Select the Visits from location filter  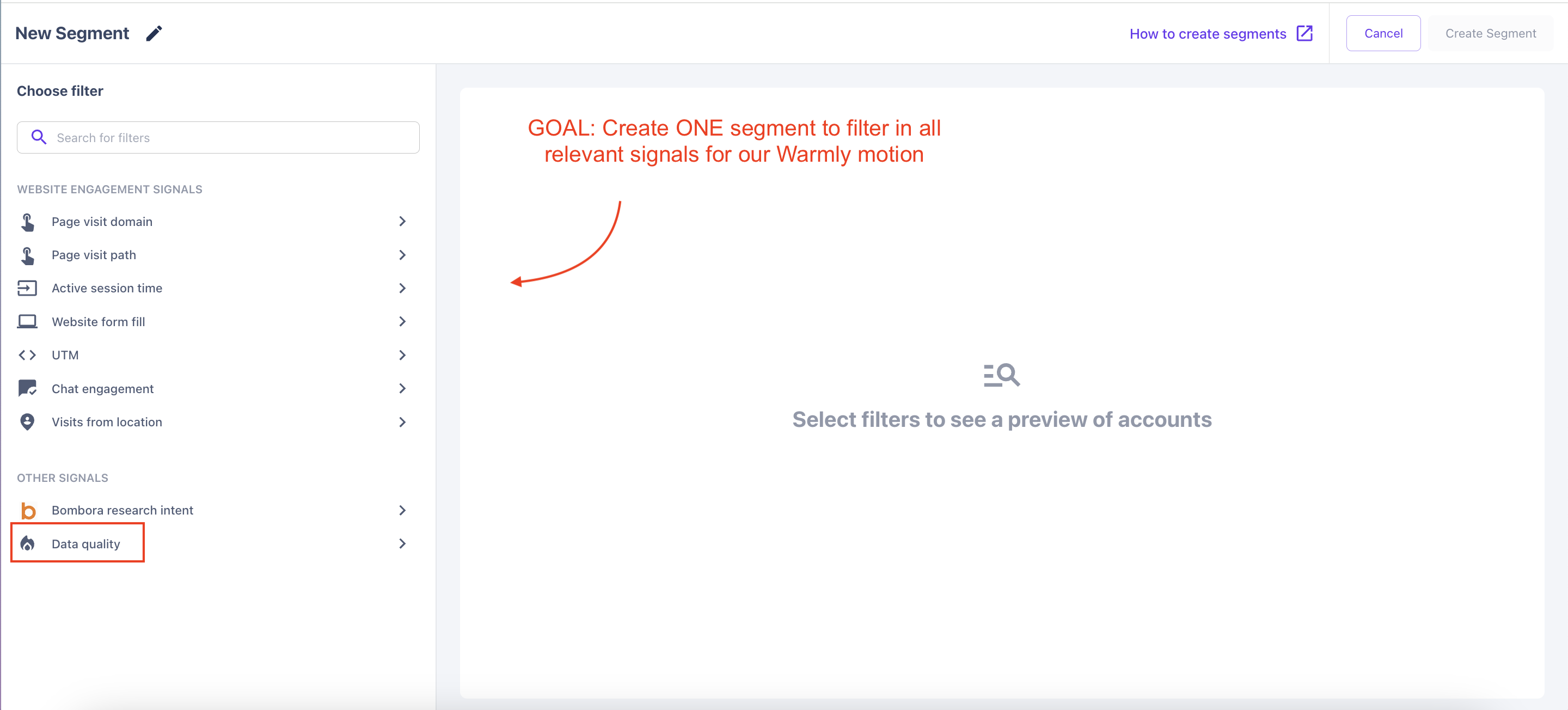click(107, 422)
